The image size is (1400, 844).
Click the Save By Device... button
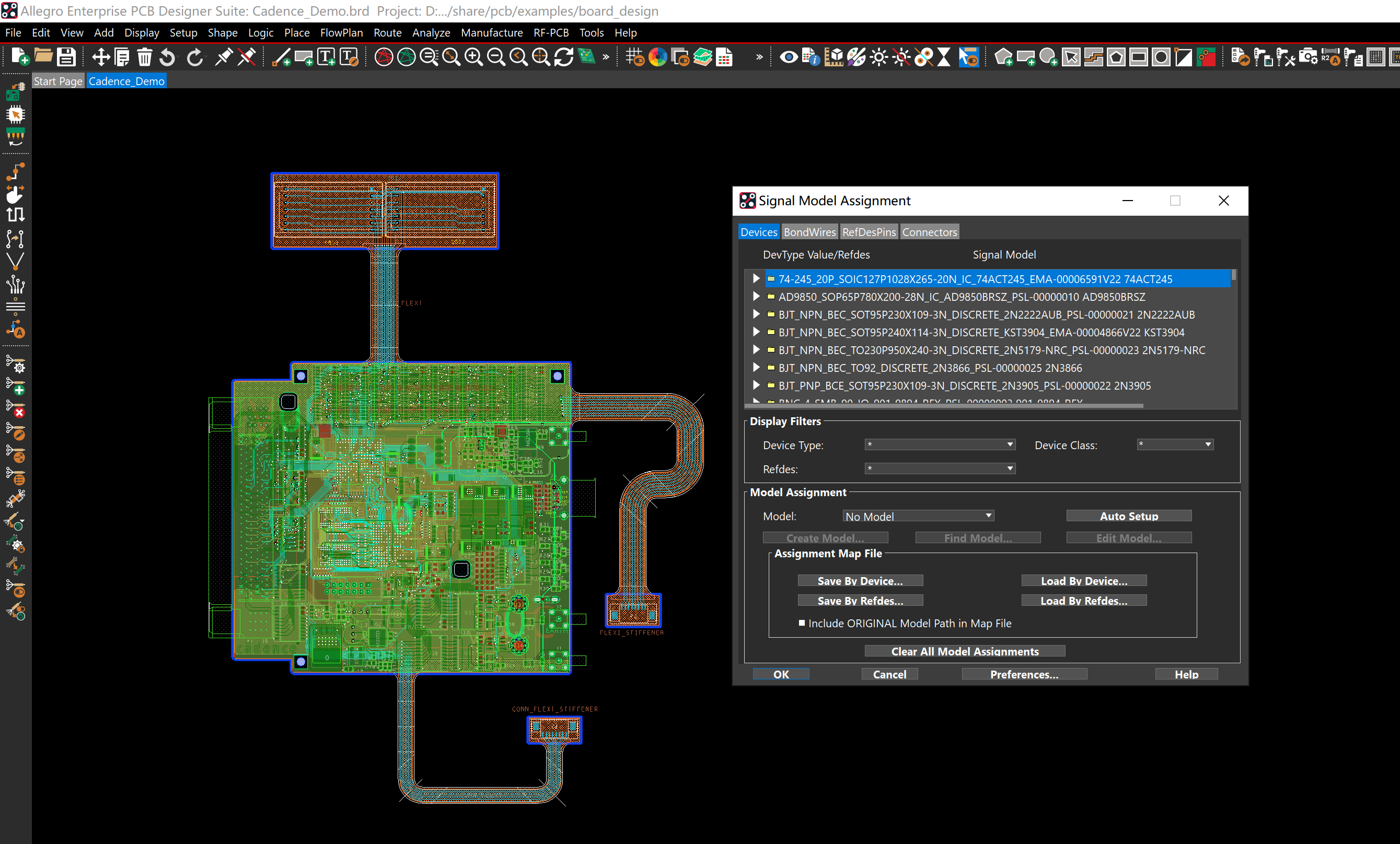tap(860, 580)
